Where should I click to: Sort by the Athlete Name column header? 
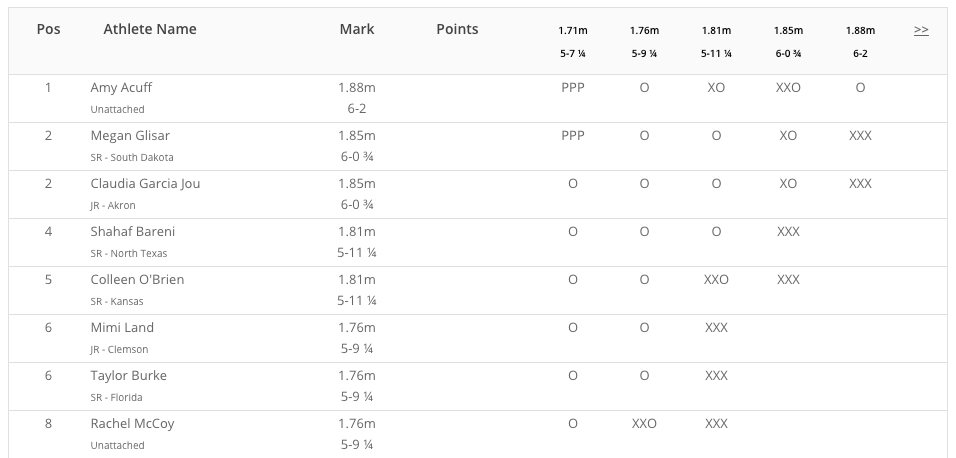click(x=149, y=29)
